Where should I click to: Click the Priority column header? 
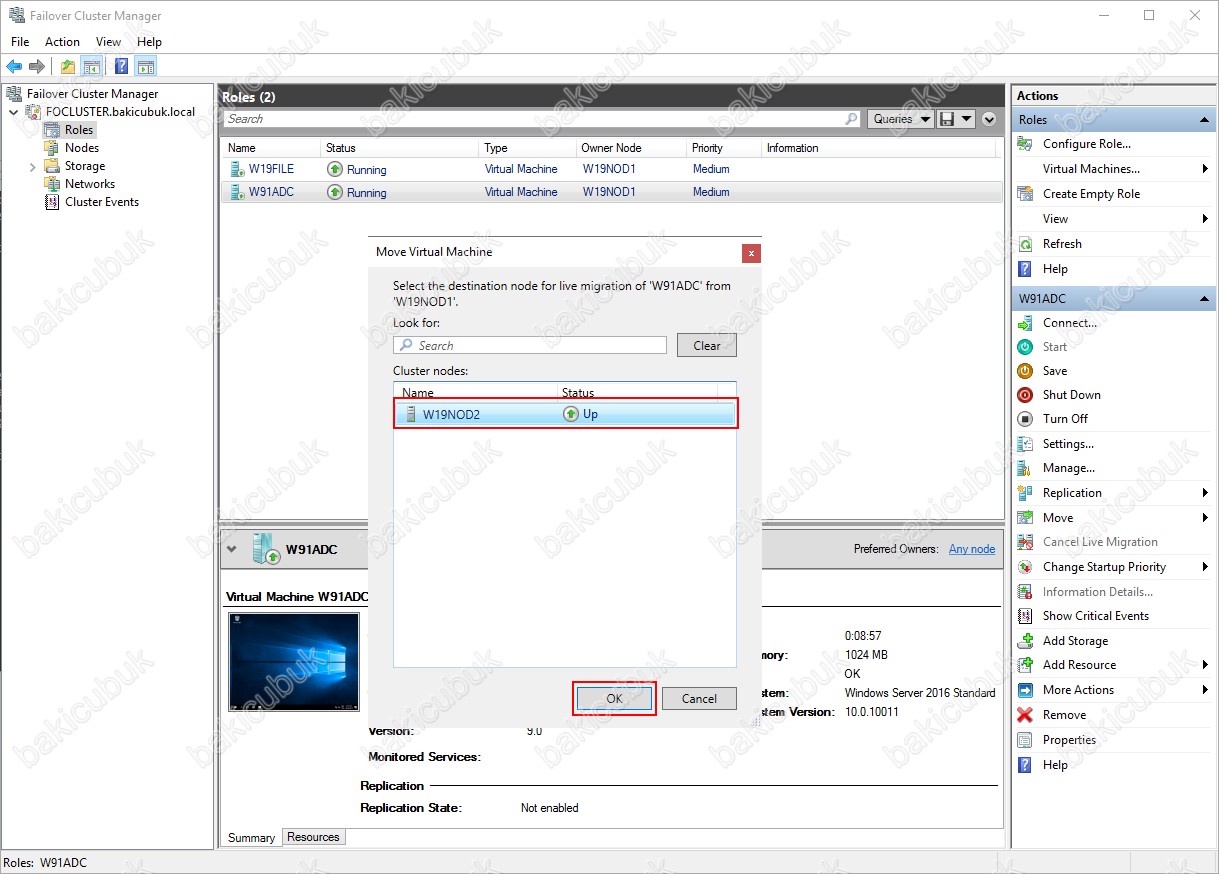click(x=724, y=148)
